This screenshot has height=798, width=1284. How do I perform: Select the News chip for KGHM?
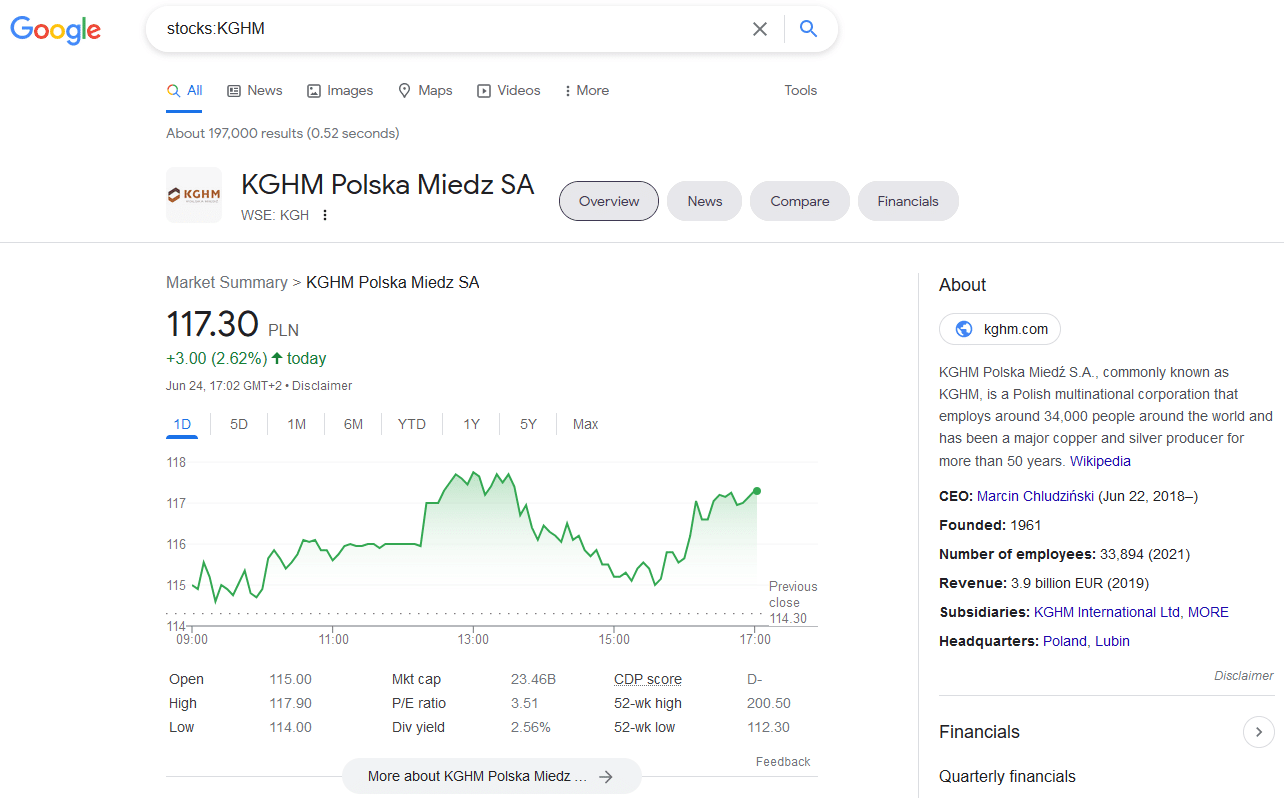pyautogui.click(x=705, y=201)
